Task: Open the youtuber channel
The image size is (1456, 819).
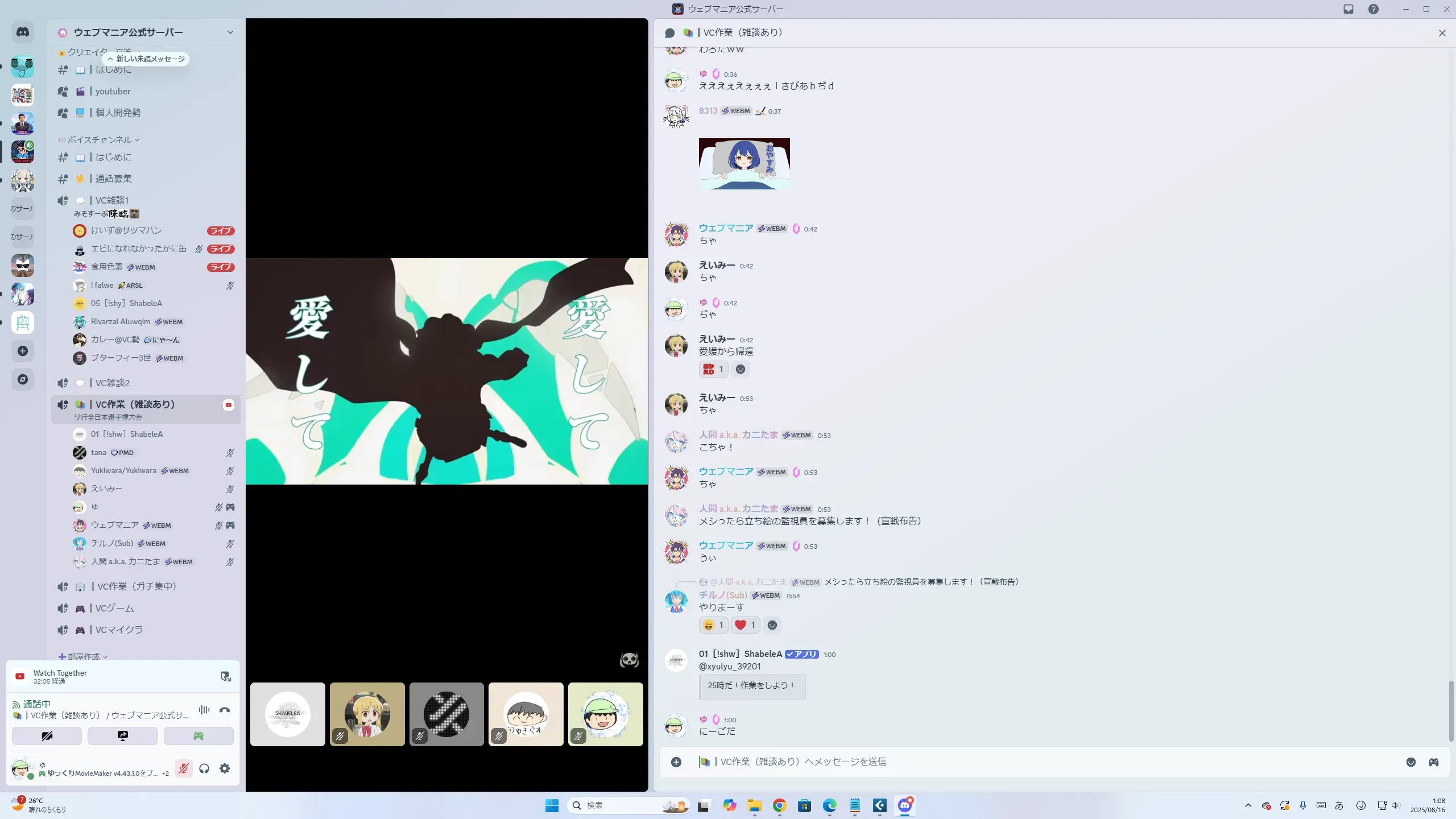Action: tap(113, 92)
